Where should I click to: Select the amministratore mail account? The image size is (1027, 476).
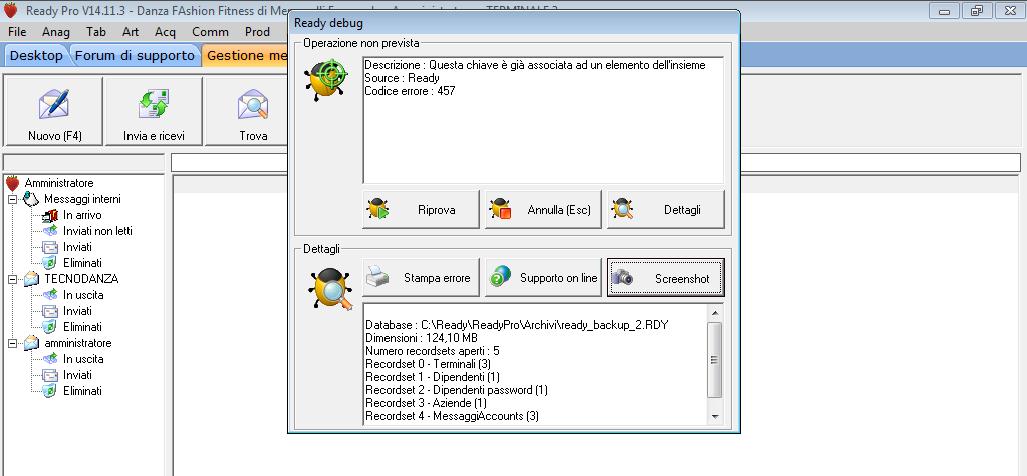[77, 343]
